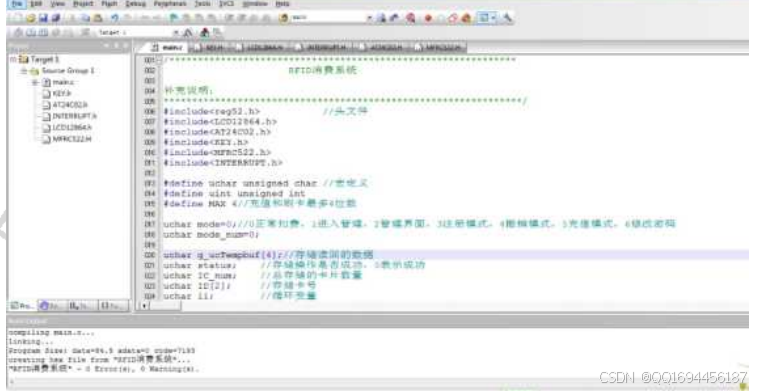
Task: Open the Project menu
Action: click(83, 3)
